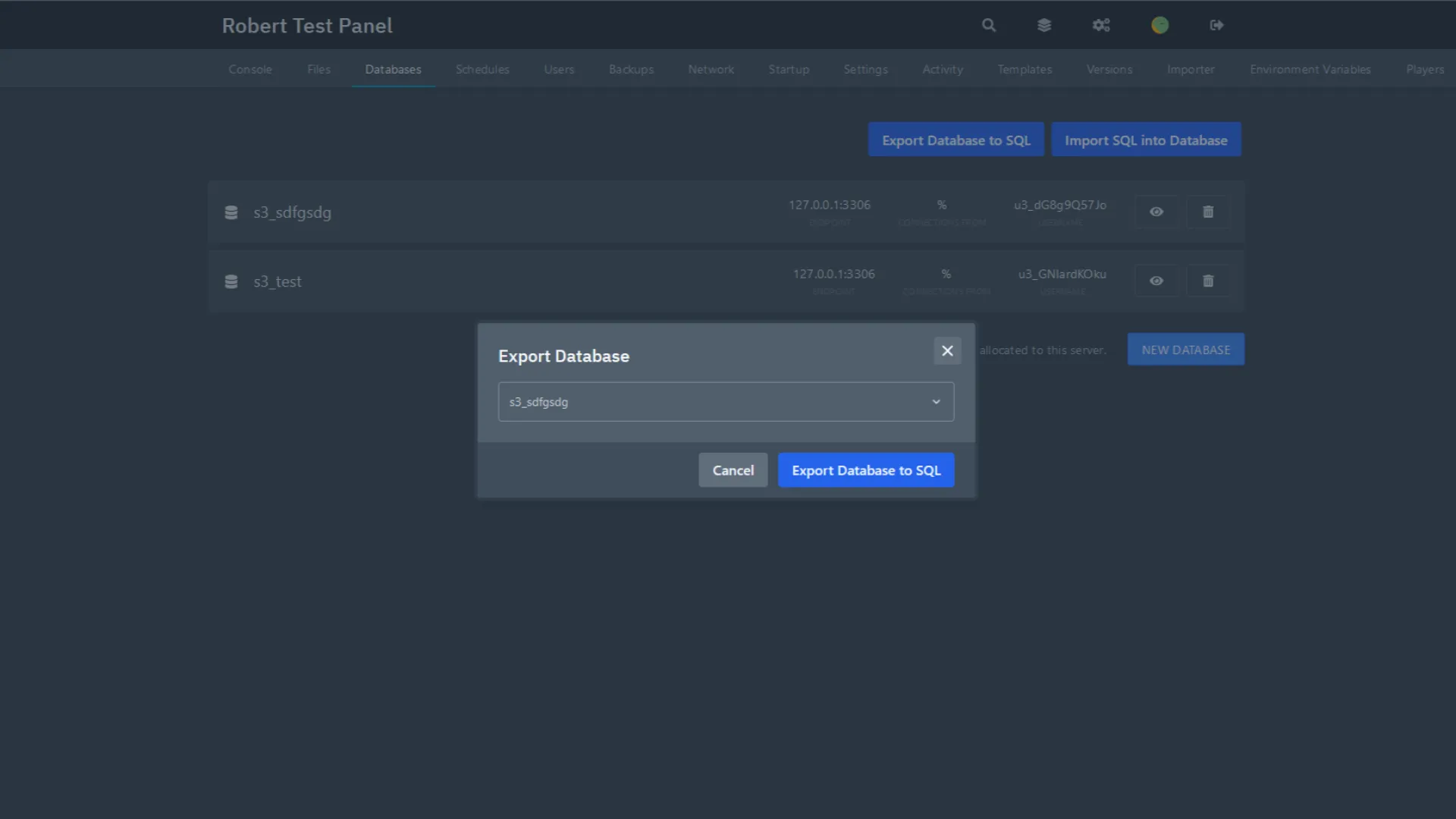Click the user avatar in the top bar
1456x819 pixels.
[x=1159, y=25]
